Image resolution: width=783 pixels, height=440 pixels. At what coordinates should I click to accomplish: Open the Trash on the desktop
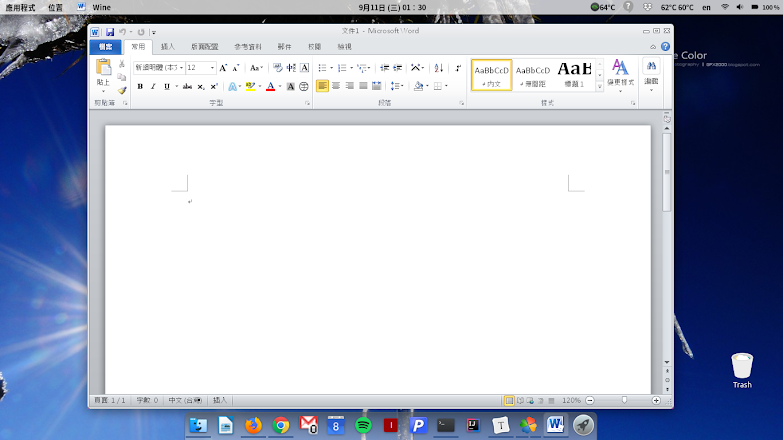[742, 371]
